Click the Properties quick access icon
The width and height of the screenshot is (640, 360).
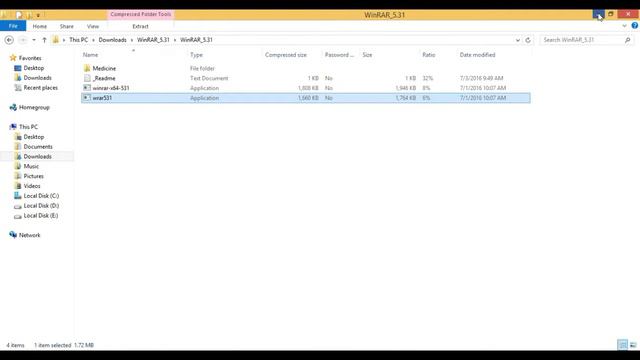point(19,15)
